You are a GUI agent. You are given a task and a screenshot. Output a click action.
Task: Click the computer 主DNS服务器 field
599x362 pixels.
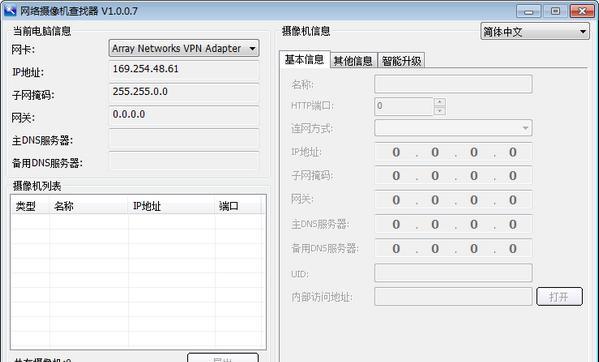184,138
